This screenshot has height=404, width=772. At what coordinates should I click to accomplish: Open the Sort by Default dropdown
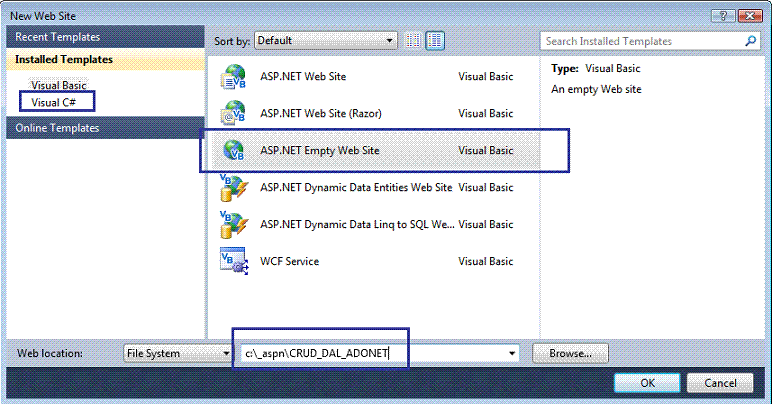tap(326, 41)
